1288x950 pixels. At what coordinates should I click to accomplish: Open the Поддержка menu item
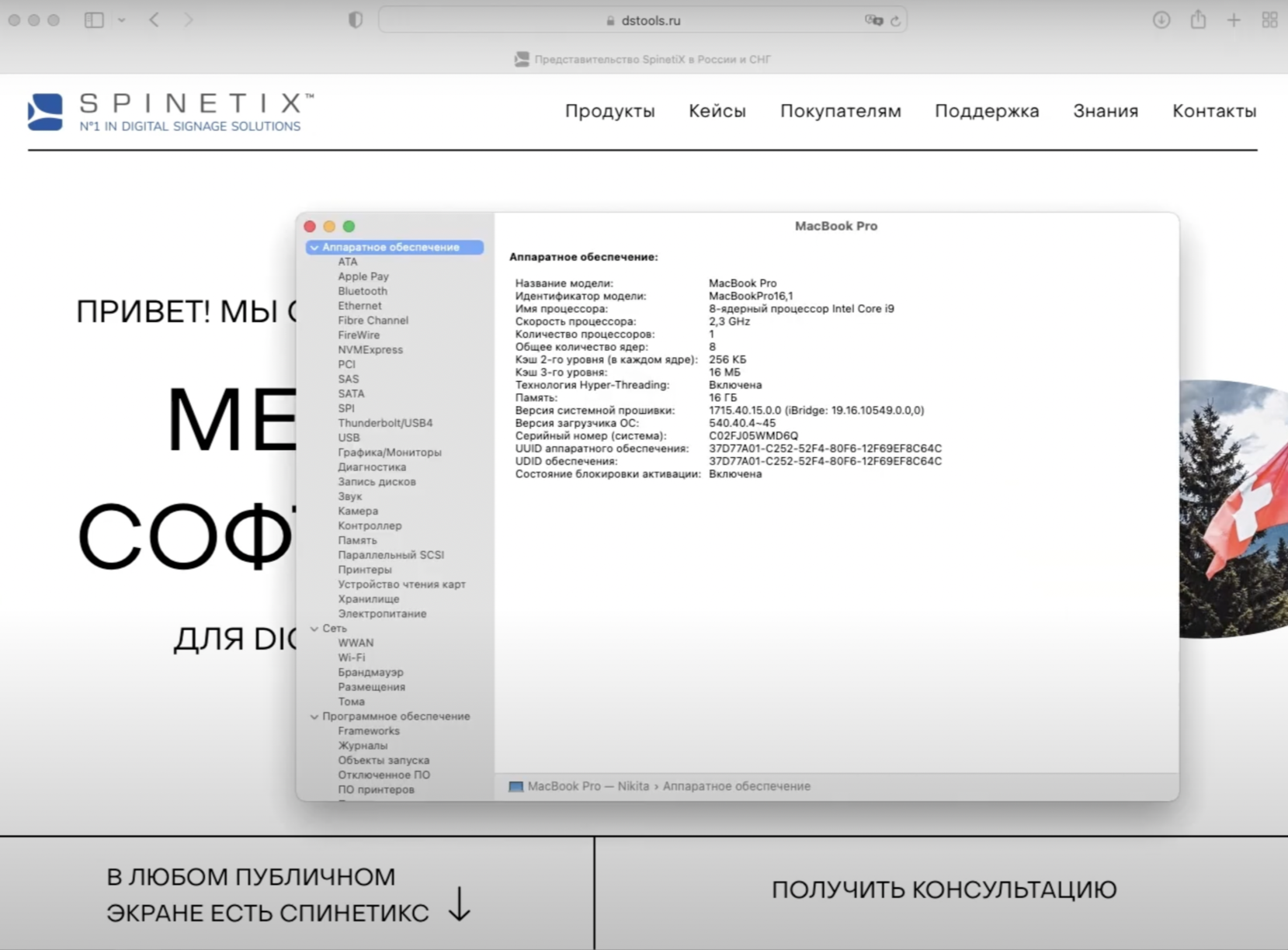coord(987,111)
